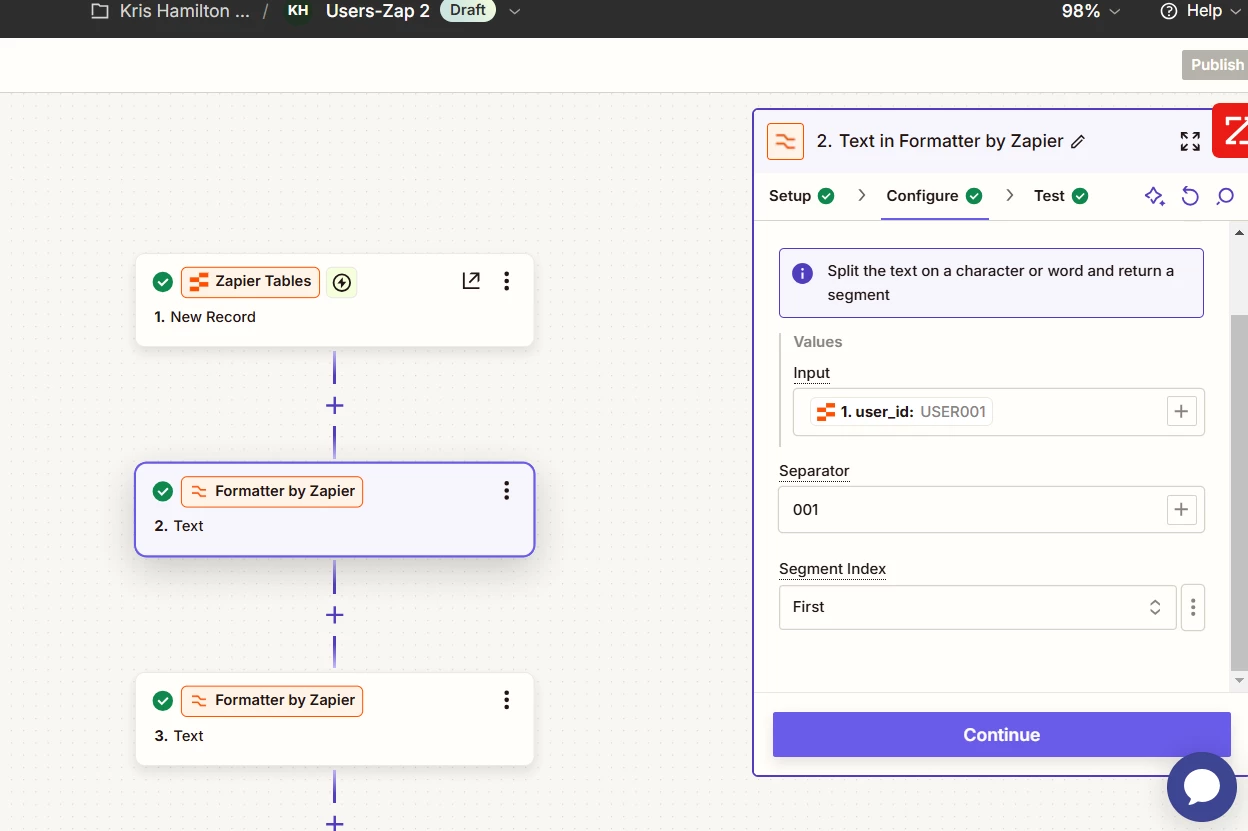
Task: Add a step after New Record
Action: tap(334, 406)
